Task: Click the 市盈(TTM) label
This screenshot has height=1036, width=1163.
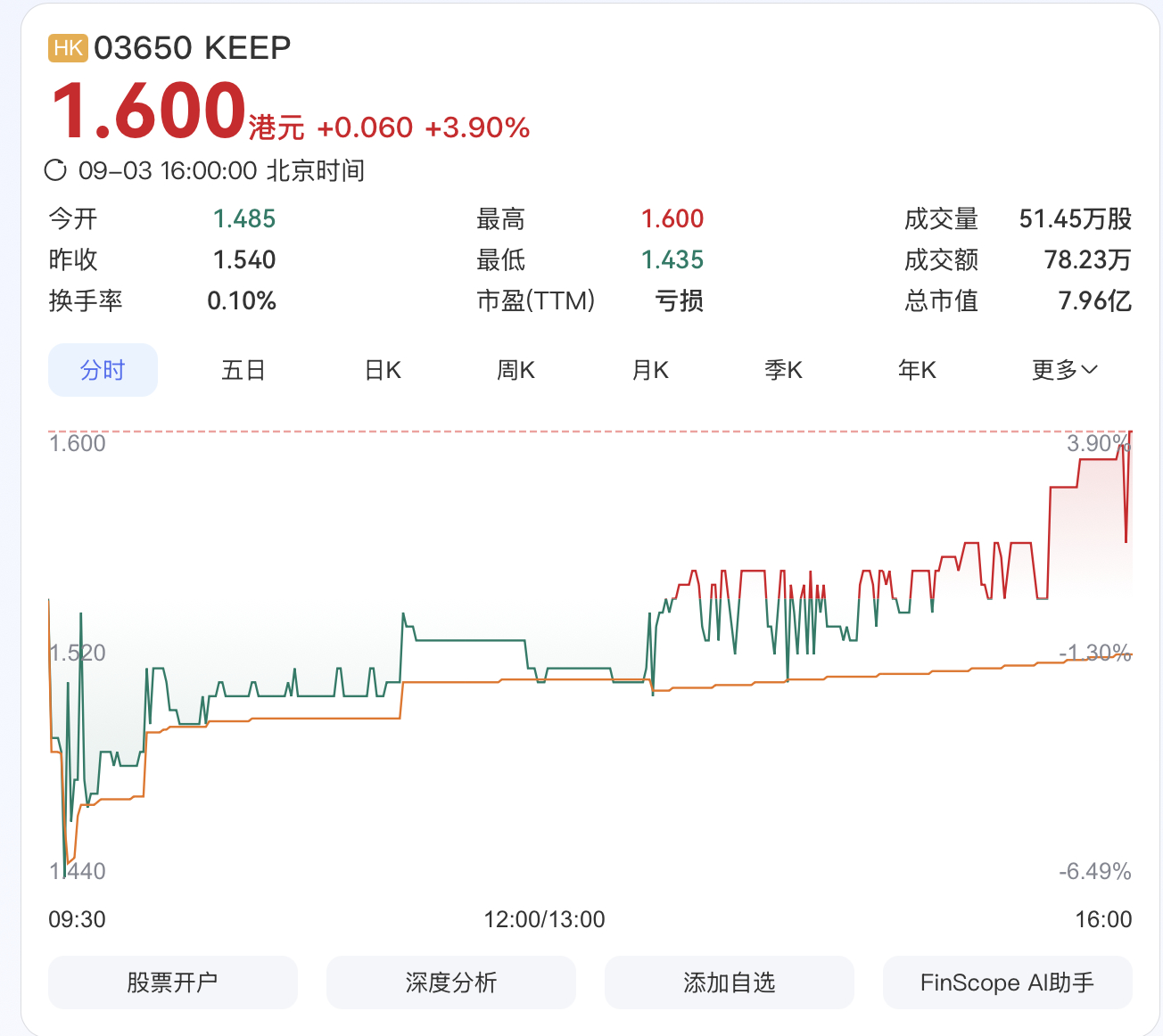Action: coord(535,300)
